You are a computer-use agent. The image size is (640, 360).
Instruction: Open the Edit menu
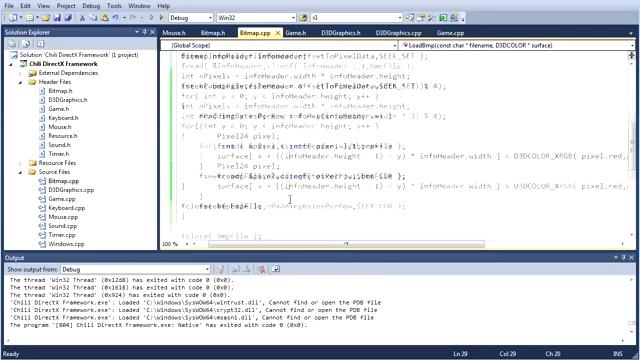25,6
